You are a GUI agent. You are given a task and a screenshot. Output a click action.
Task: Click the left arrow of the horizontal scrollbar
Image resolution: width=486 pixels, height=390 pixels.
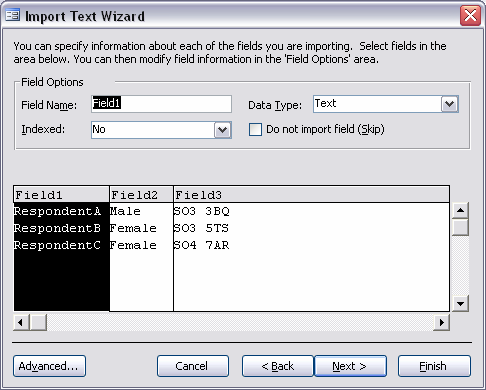21,322
